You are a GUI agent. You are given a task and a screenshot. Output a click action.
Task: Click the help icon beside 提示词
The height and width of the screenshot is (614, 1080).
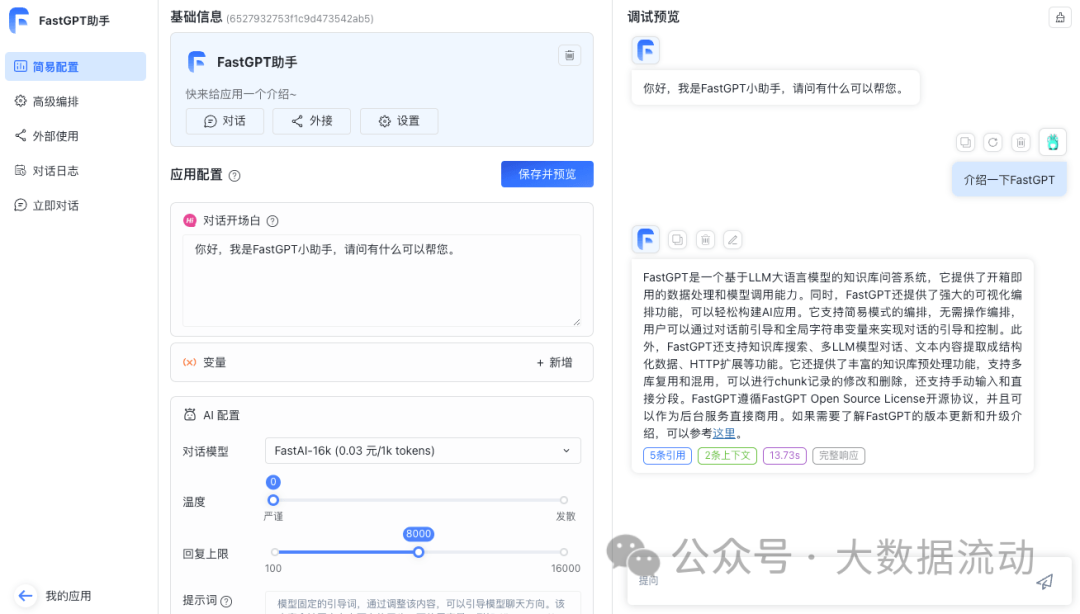coord(226,601)
